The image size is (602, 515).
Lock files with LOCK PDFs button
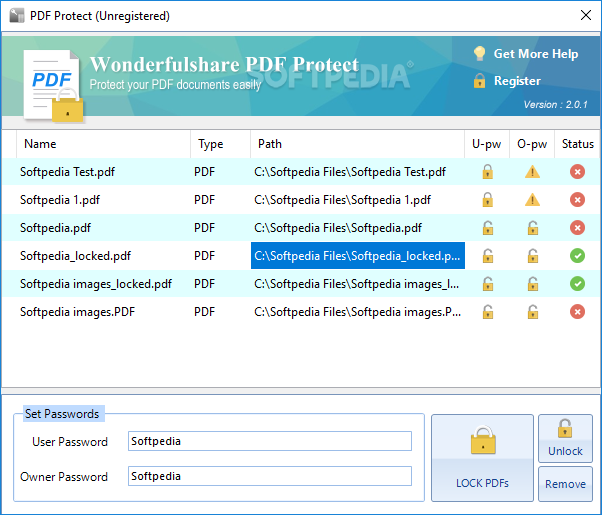click(x=482, y=458)
